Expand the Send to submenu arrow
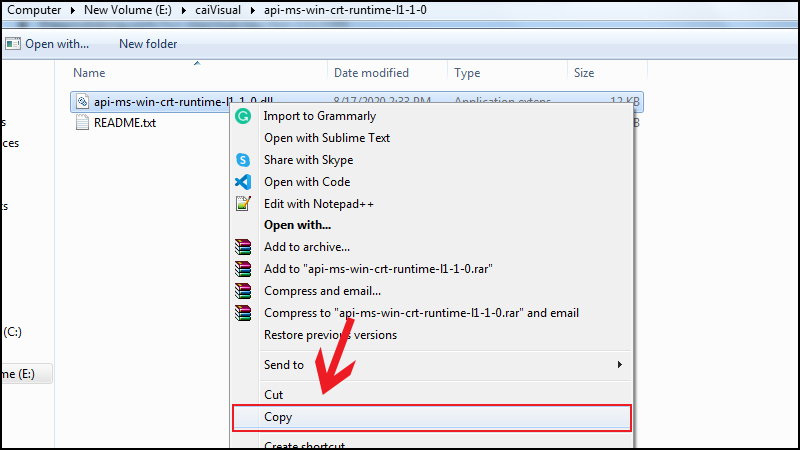The height and width of the screenshot is (450, 800). coord(619,364)
